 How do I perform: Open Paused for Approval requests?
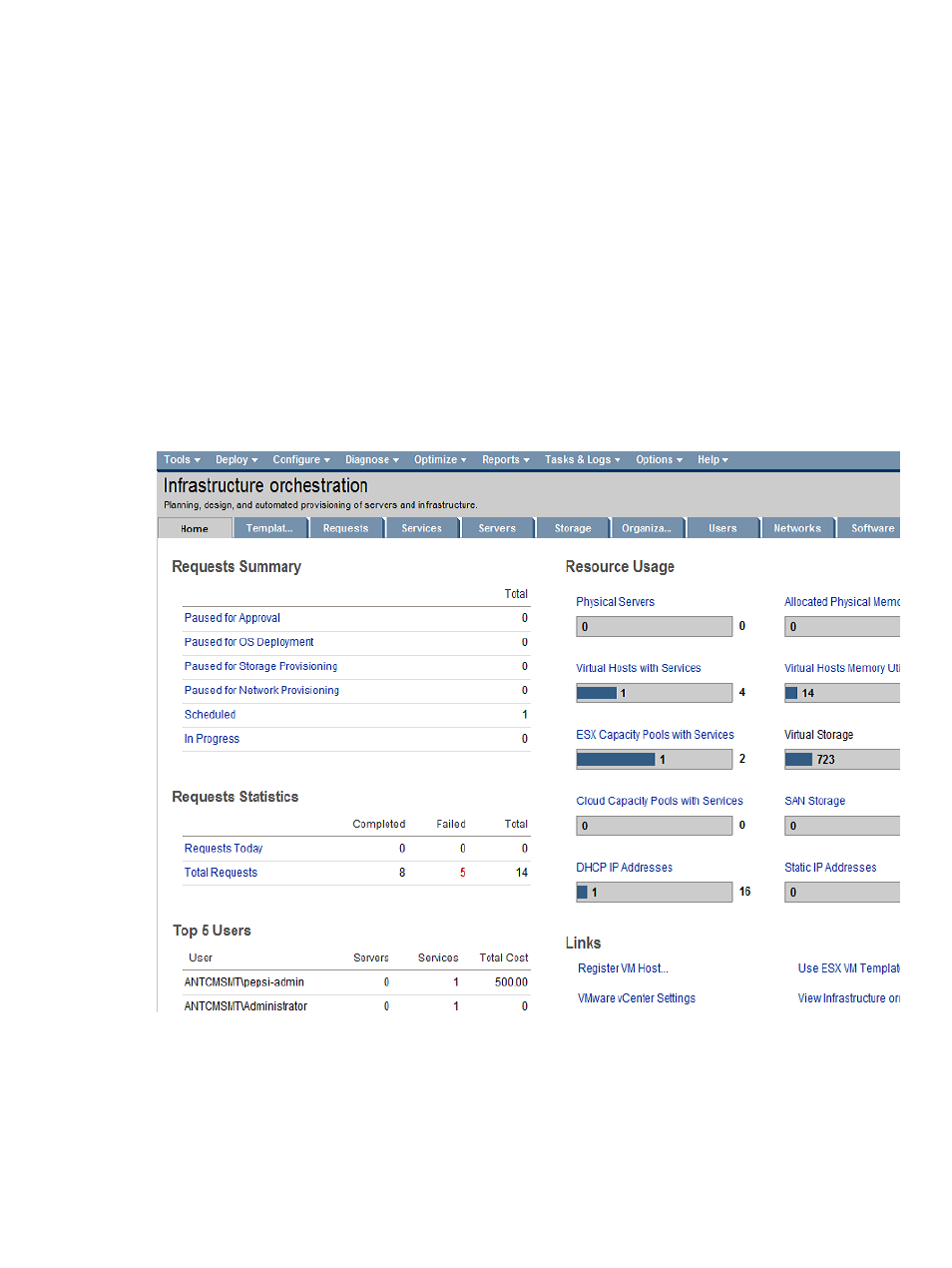(x=233, y=618)
